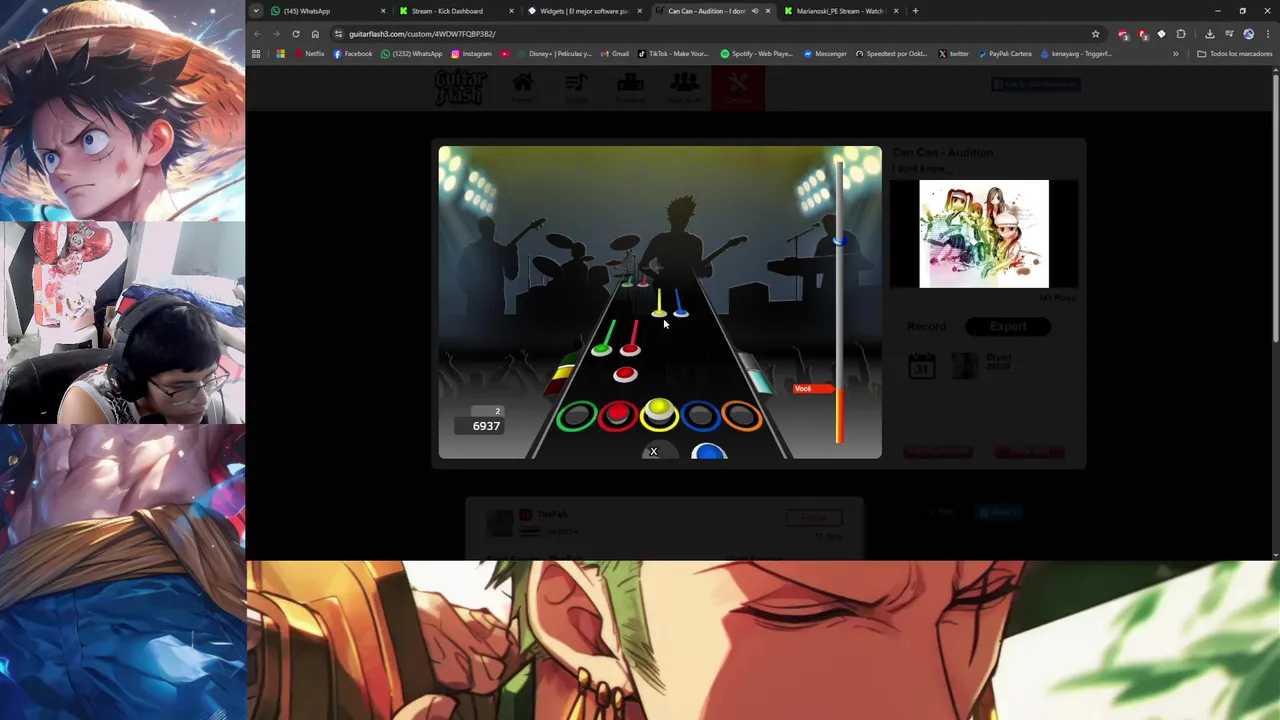Open the Custom tools nav icon
Viewport: 1280px width, 720px height.
(738, 87)
